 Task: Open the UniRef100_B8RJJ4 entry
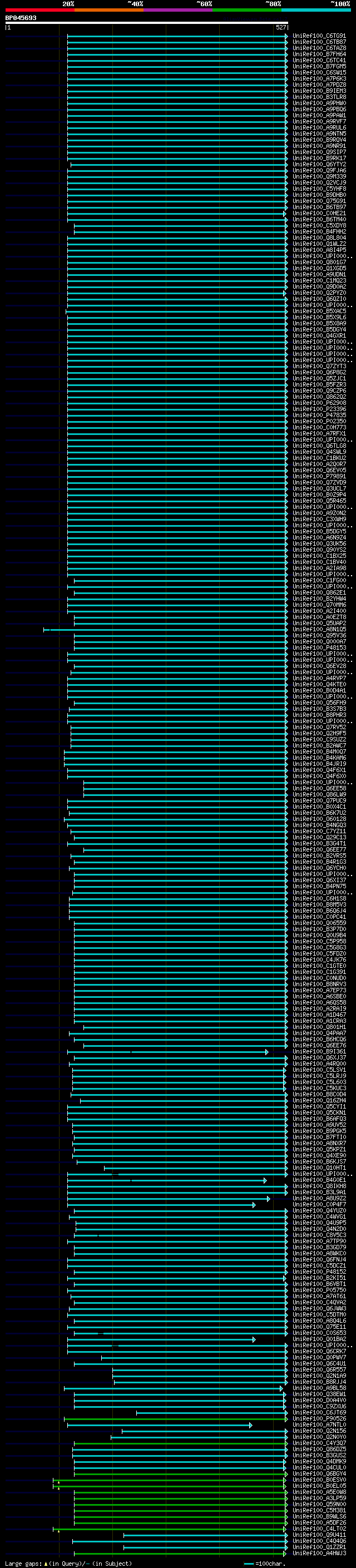click(x=319, y=1382)
